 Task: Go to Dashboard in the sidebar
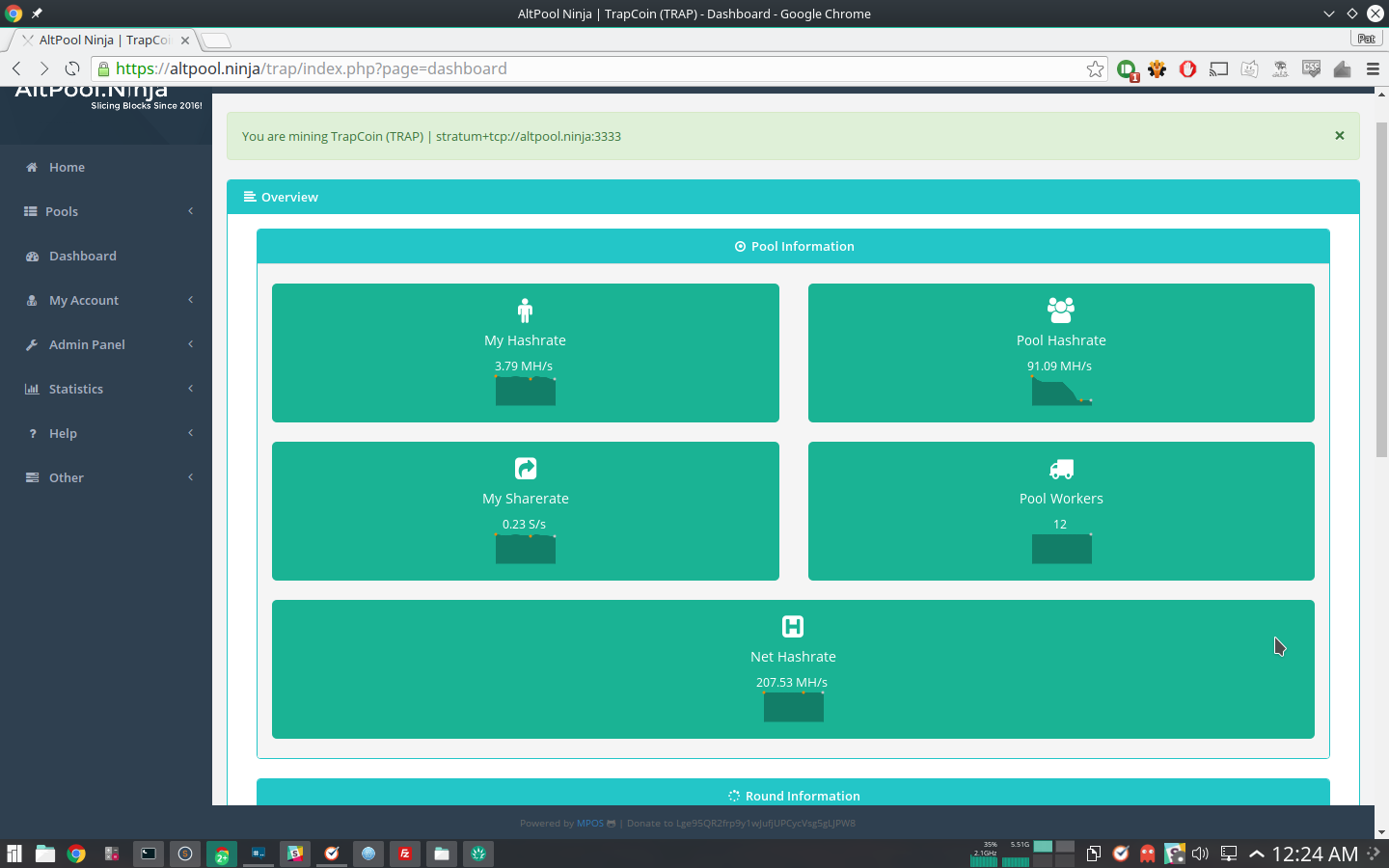(106, 256)
